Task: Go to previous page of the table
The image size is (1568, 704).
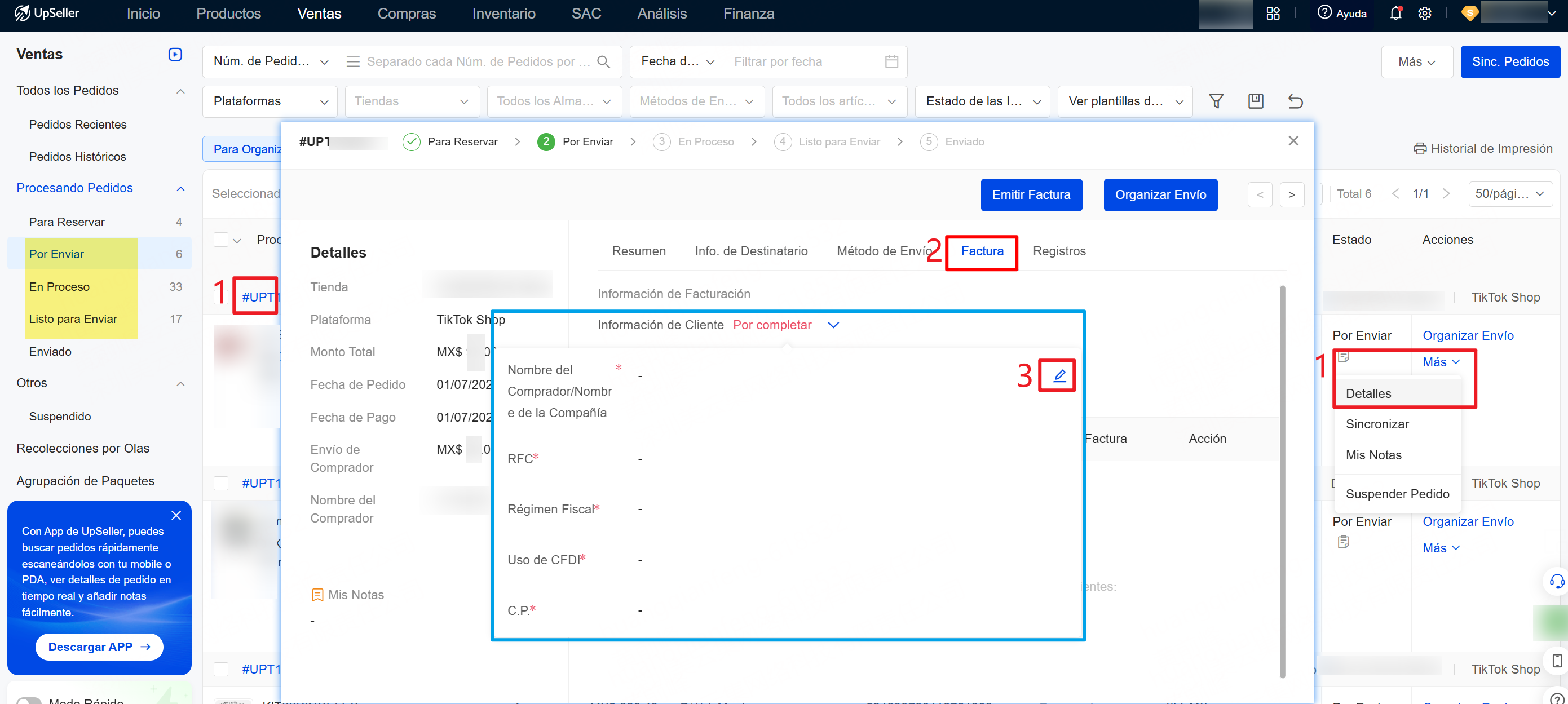Action: (x=1395, y=193)
